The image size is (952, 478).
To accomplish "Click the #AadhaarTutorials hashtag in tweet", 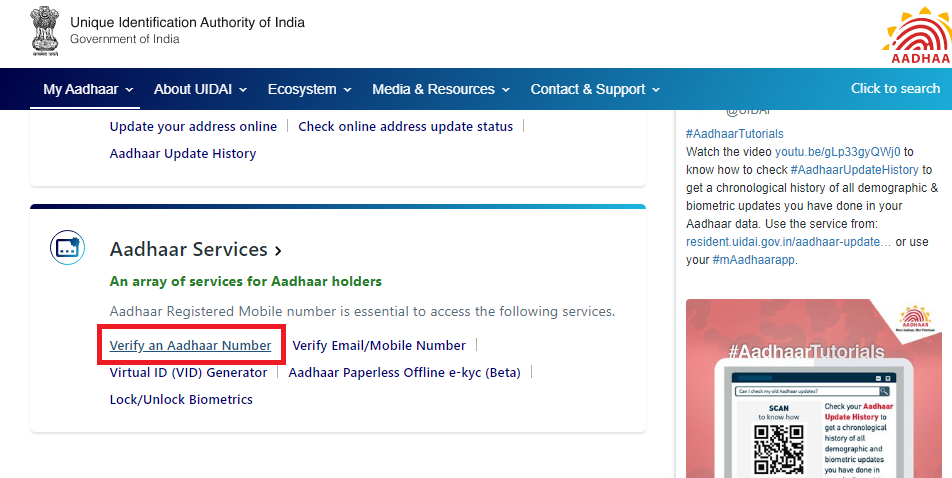I will coord(735,134).
